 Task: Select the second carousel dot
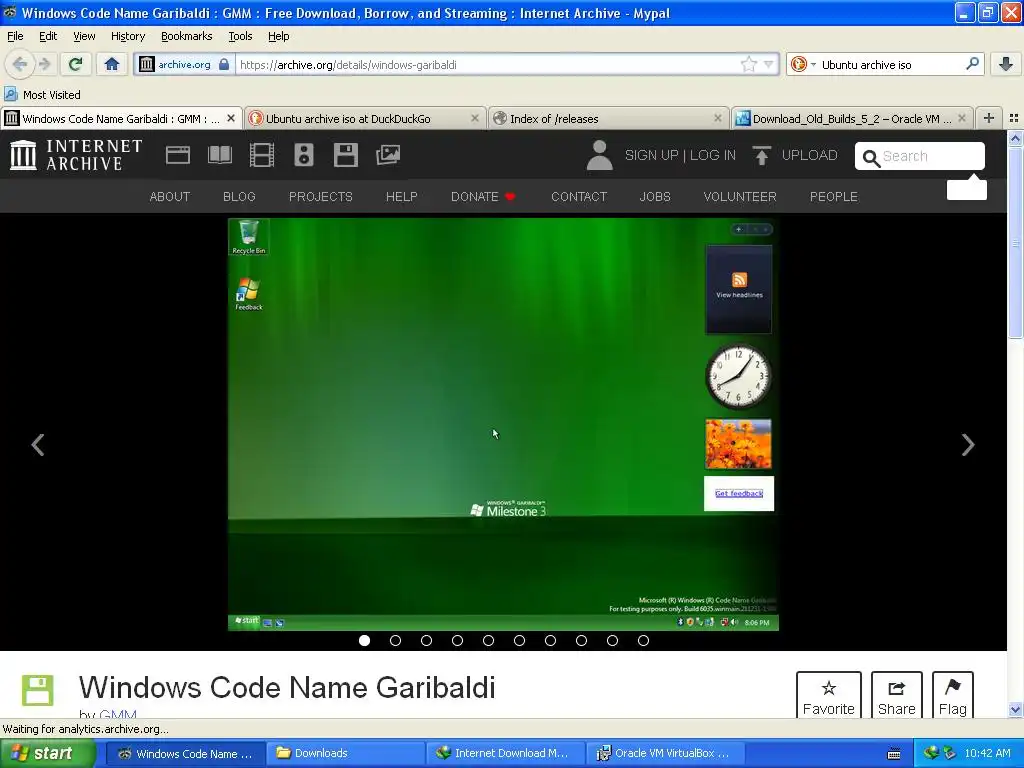[x=395, y=641]
